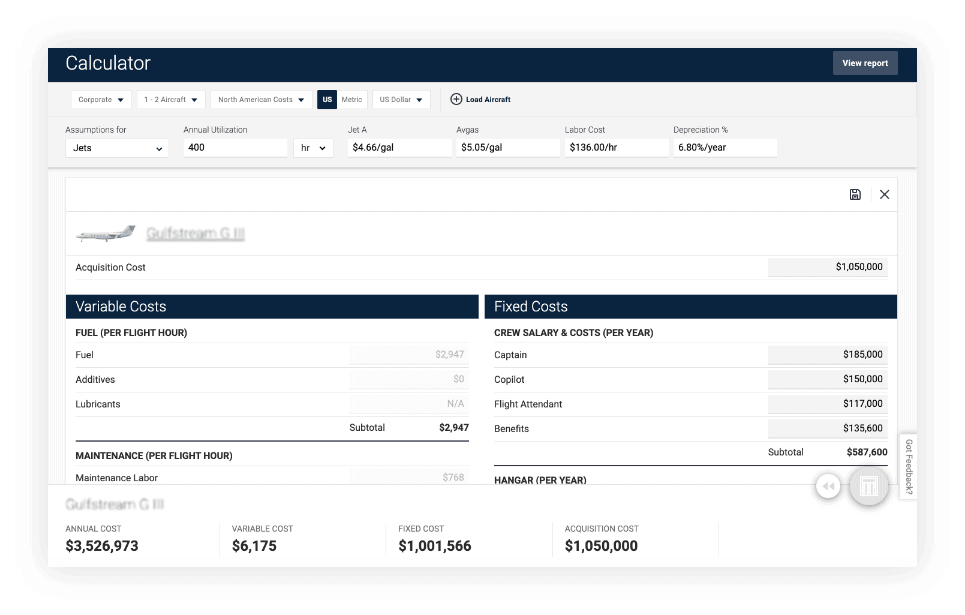Open the US Dollar currency dropdown
This screenshot has height=615, width=965.
[x=401, y=99]
